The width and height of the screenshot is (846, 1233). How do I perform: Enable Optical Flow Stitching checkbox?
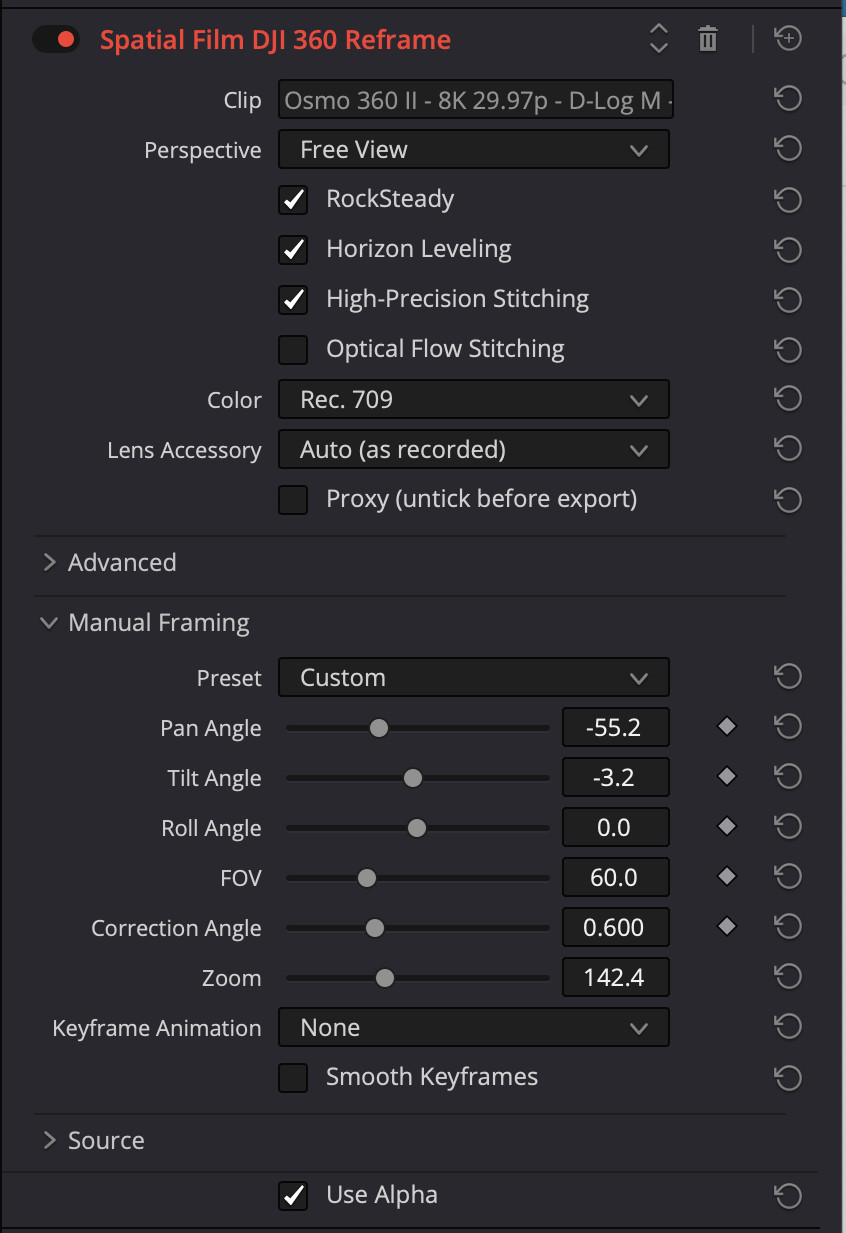[x=293, y=349]
